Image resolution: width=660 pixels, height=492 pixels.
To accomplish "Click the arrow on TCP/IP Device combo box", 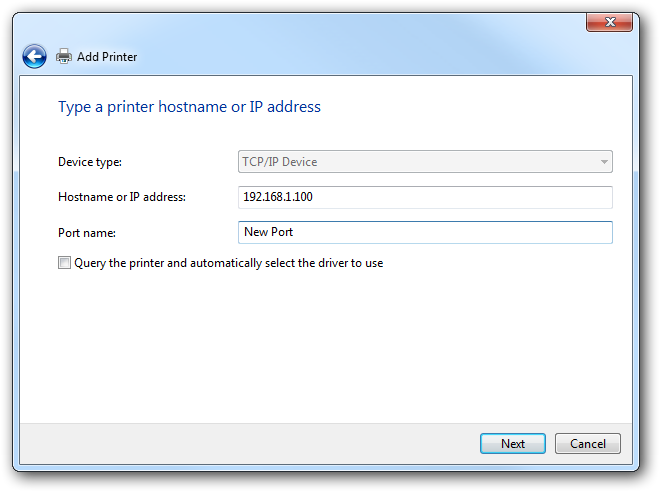I will pyautogui.click(x=604, y=162).
